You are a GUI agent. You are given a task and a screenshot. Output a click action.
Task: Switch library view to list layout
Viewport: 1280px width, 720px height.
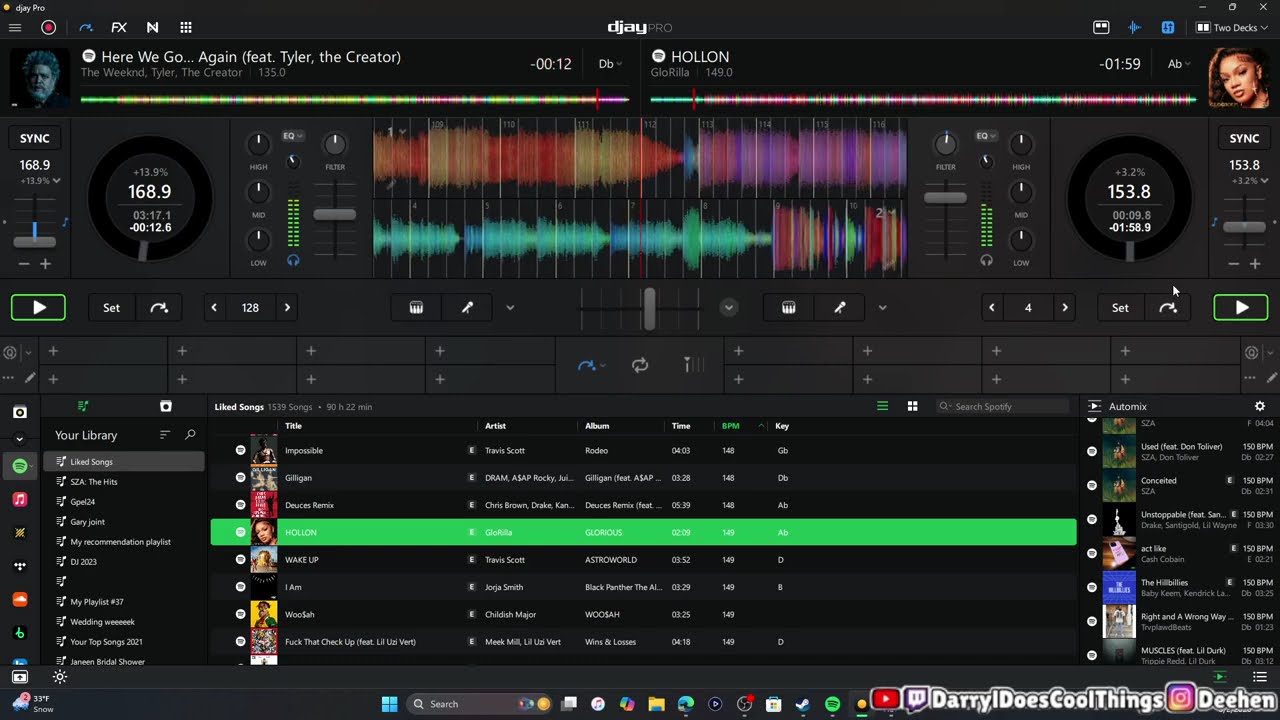coord(882,406)
